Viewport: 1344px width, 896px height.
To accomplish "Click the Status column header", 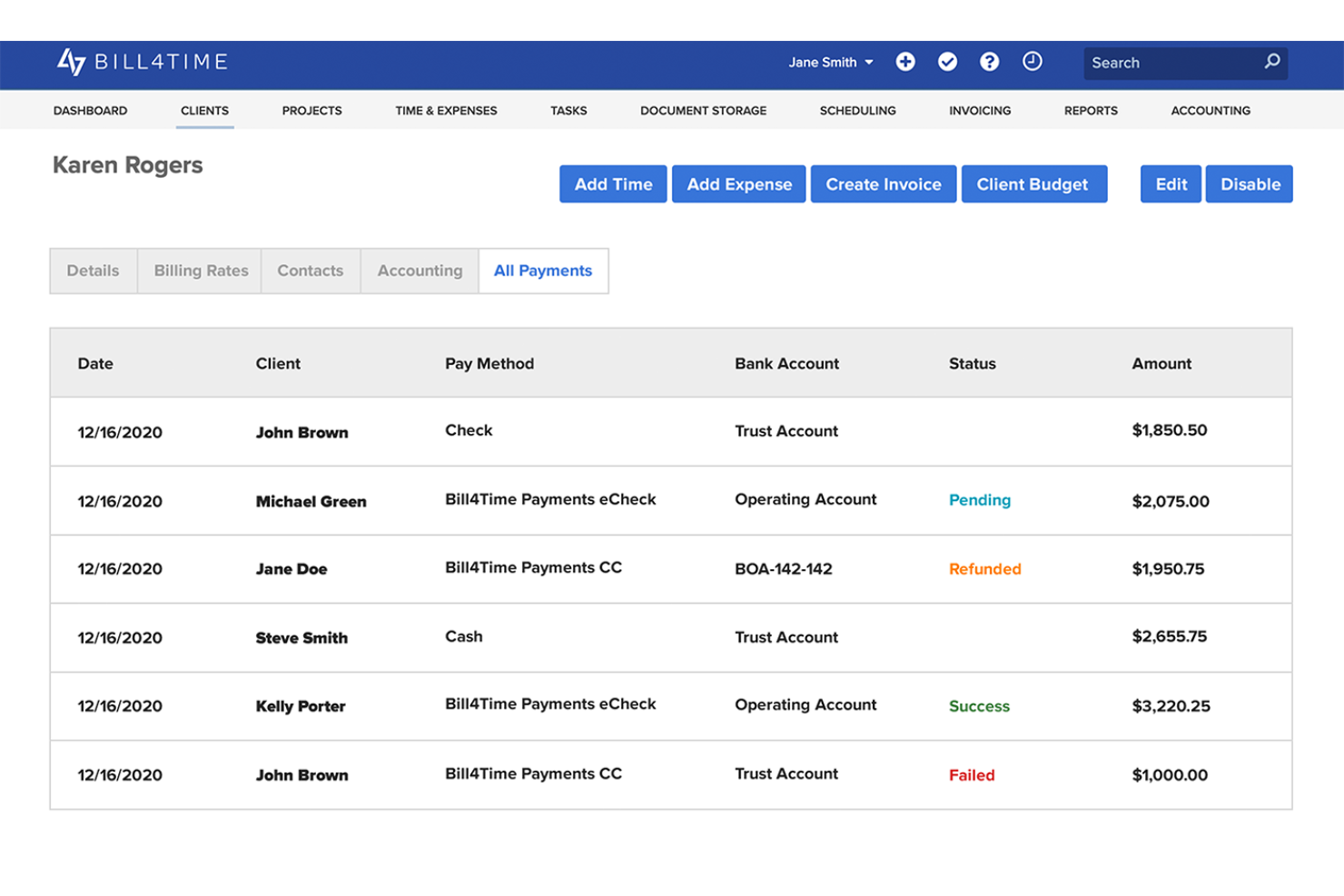I will tap(973, 364).
